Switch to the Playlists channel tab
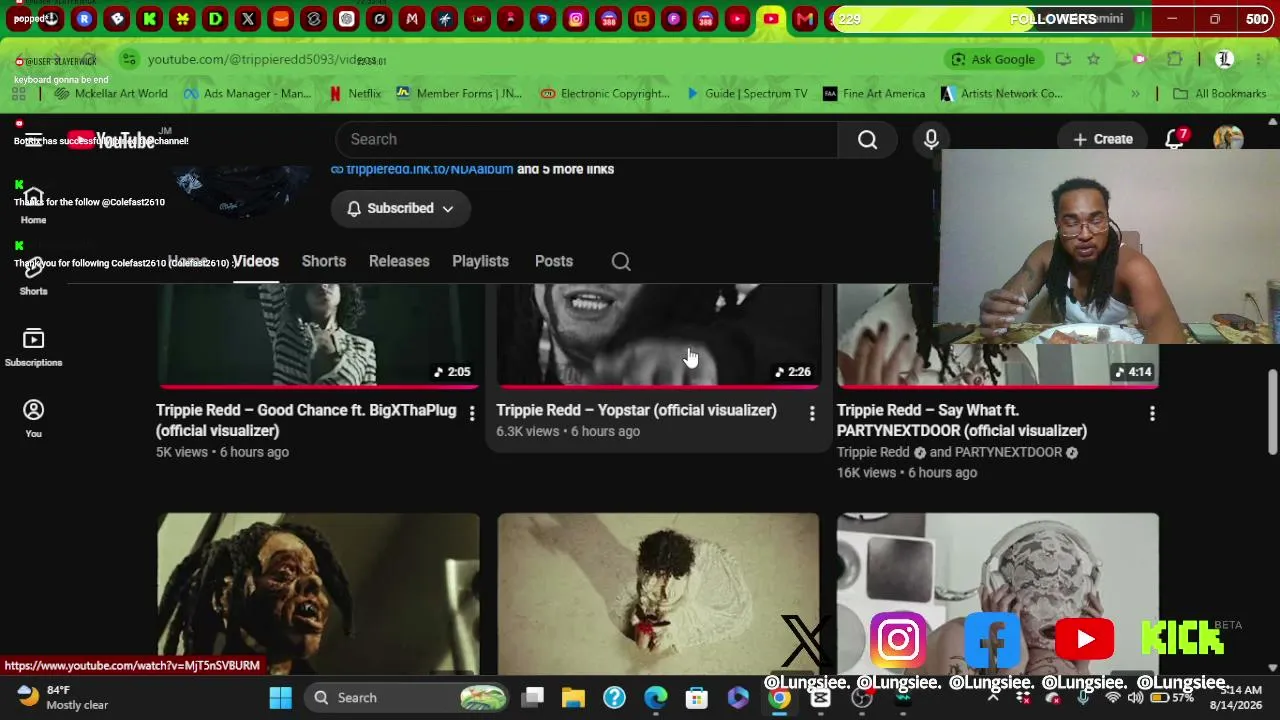The image size is (1280, 720). [x=480, y=262]
